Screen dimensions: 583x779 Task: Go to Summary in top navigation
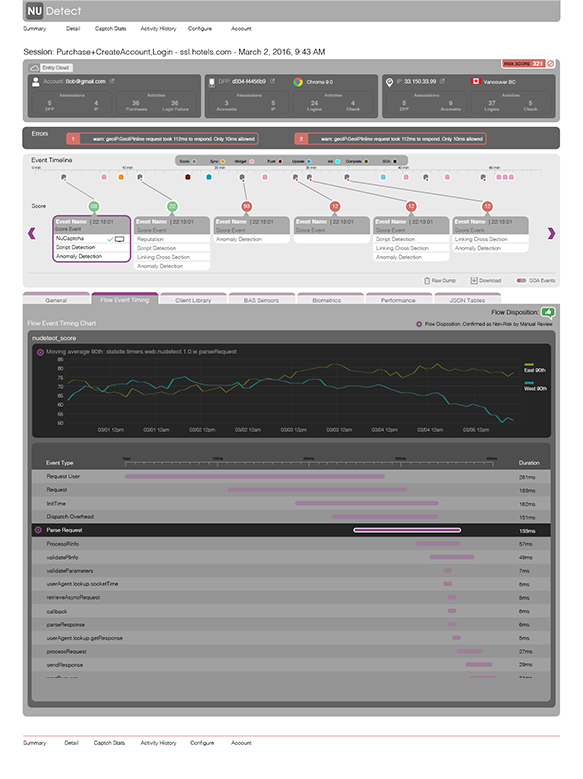pos(34,29)
